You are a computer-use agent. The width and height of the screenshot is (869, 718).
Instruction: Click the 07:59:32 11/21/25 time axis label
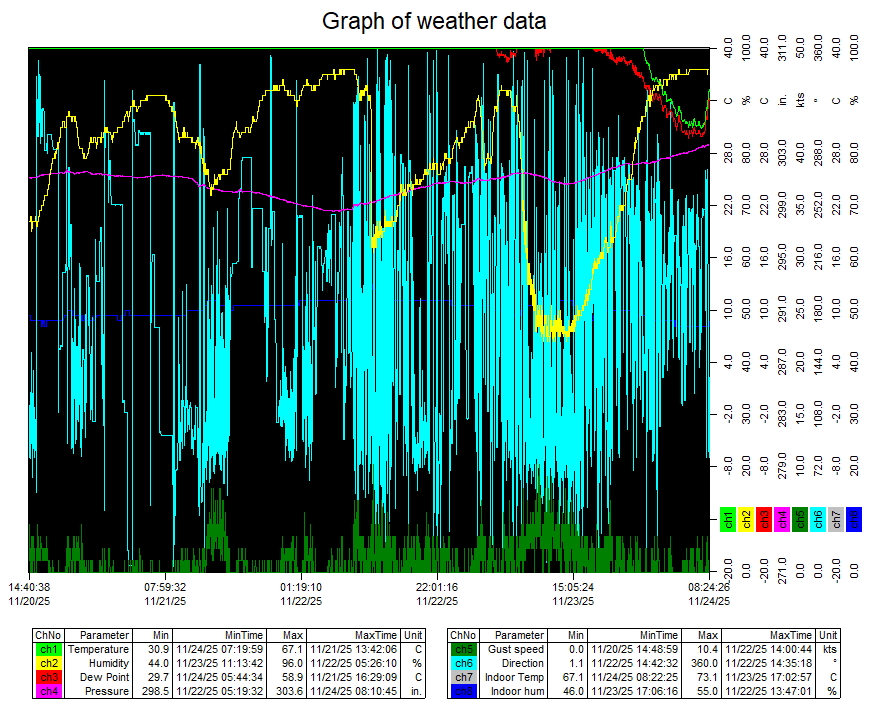(x=165, y=594)
